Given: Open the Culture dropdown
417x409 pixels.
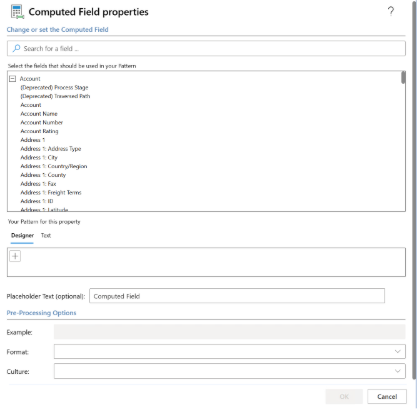Looking at the screenshot, I should click(x=230, y=371).
